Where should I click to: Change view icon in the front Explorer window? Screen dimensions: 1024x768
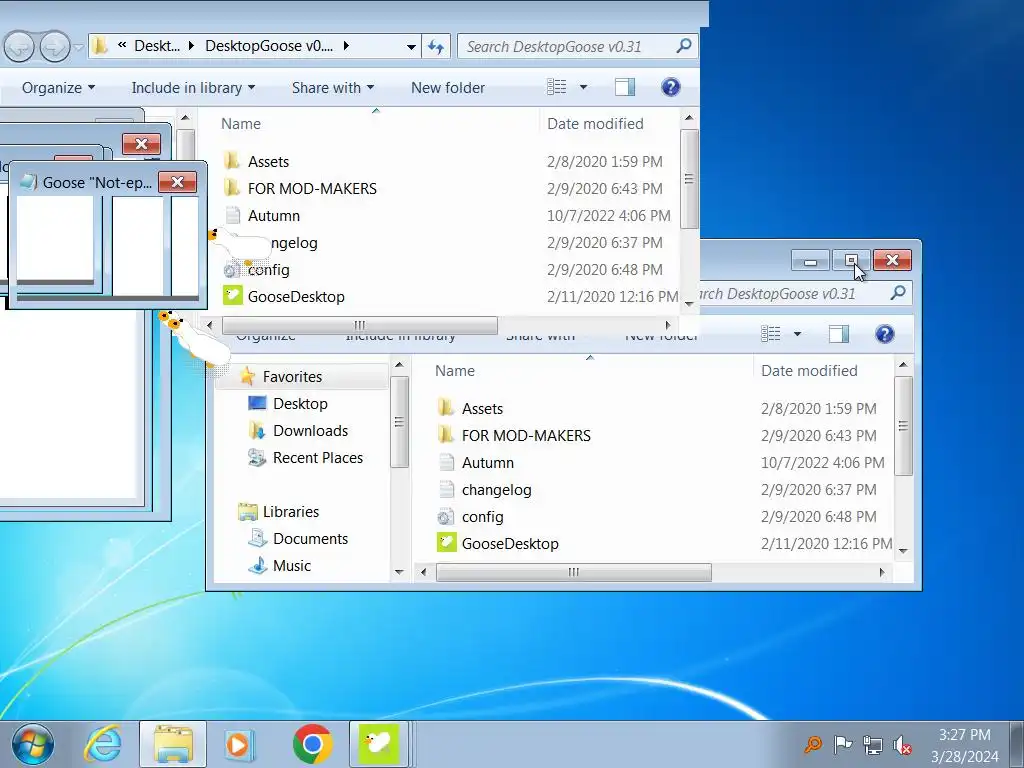tap(771, 334)
